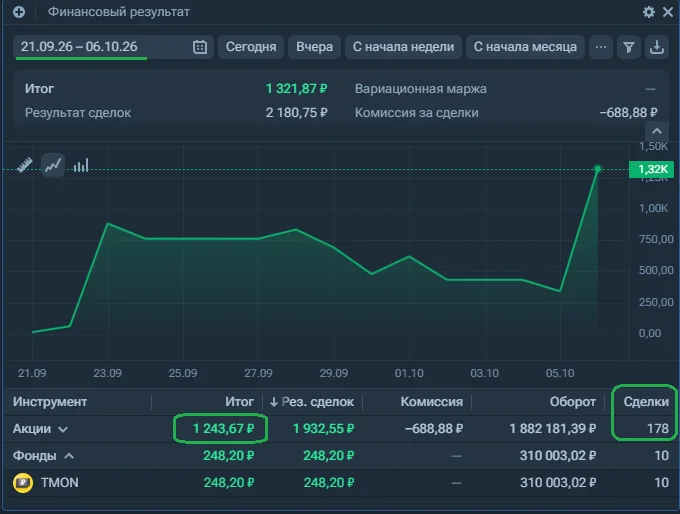Download the report via export icon
The height and width of the screenshot is (514, 680).
[x=657, y=47]
